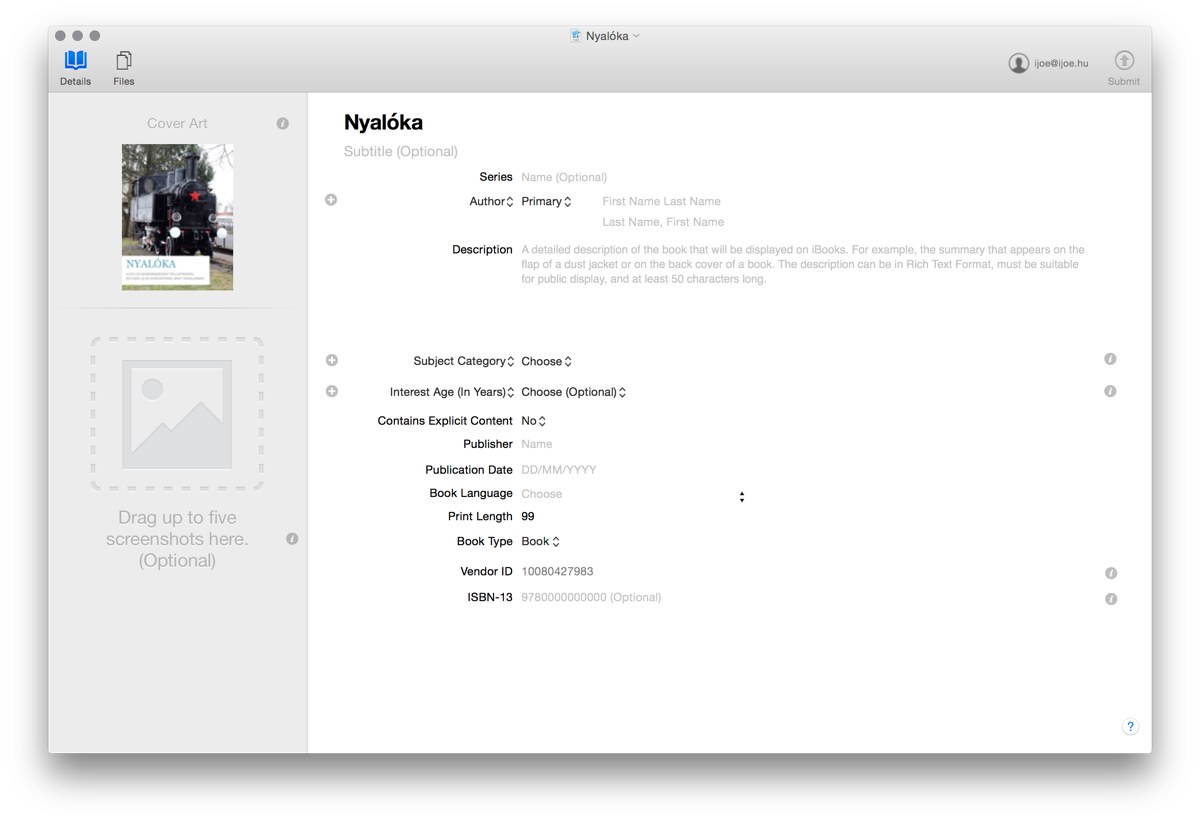This screenshot has height=820, width=1200.
Task: Show info for Vendor ID
Action: (x=1111, y=573)
